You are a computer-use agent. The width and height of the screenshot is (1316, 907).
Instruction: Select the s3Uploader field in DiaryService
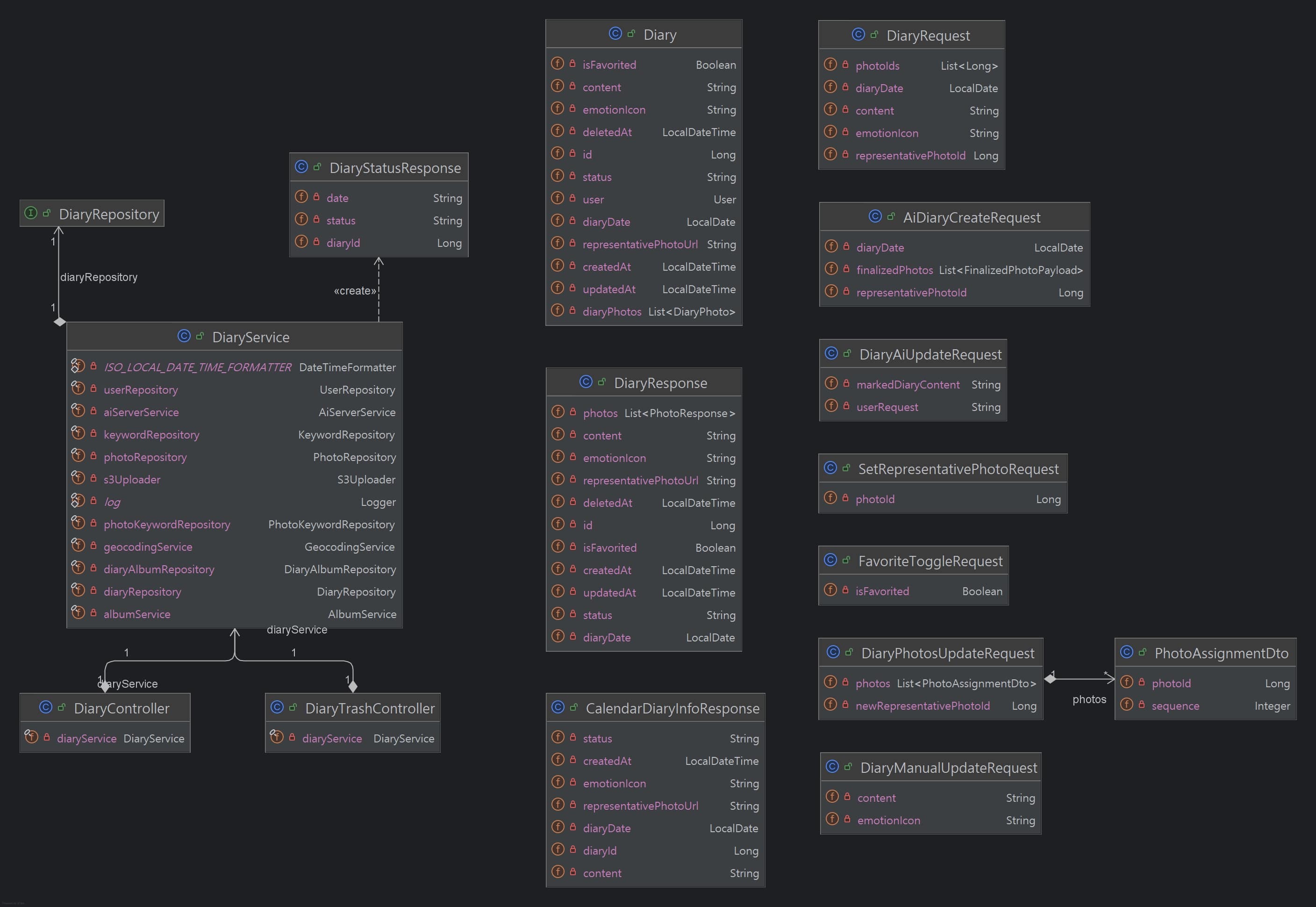[132, 479]
